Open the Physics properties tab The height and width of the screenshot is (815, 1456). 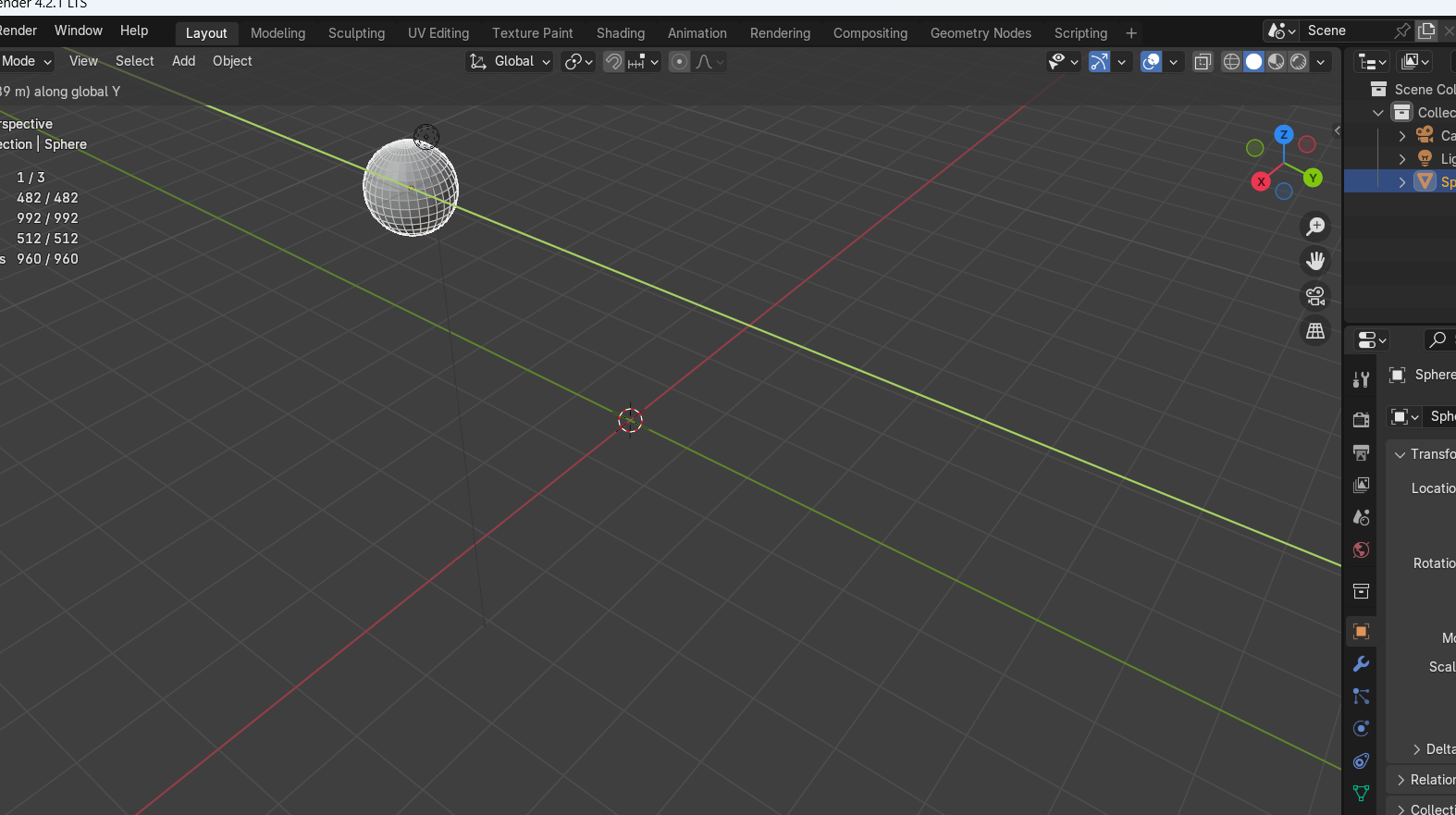pos(1361,729)
